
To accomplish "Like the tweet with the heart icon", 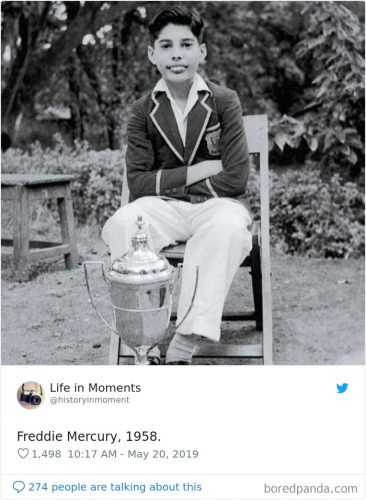I will [x=23, y=453].
